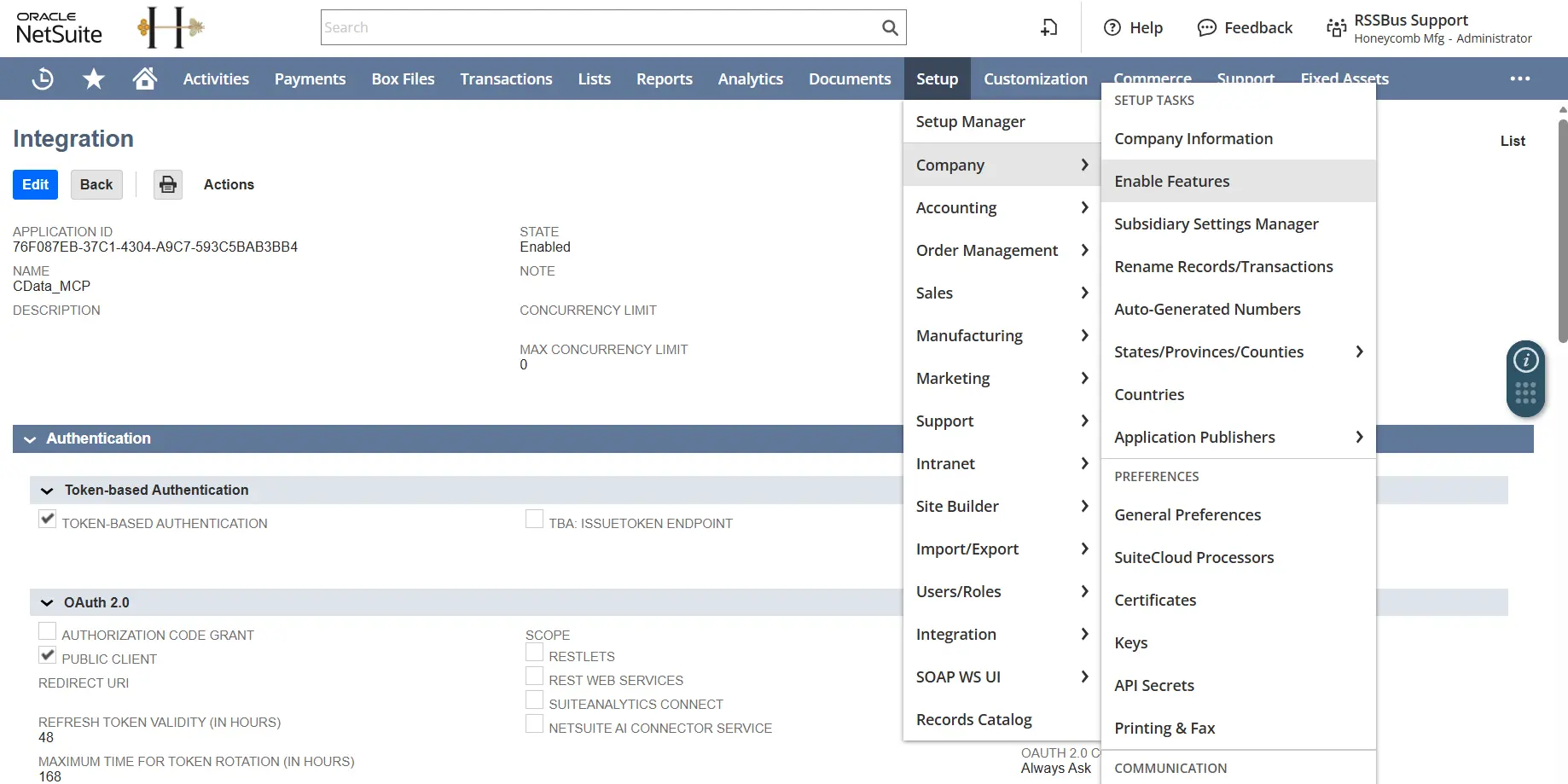
Task: Enable TBA: IssueToken Endpoint
Action: tap(534, 518)
